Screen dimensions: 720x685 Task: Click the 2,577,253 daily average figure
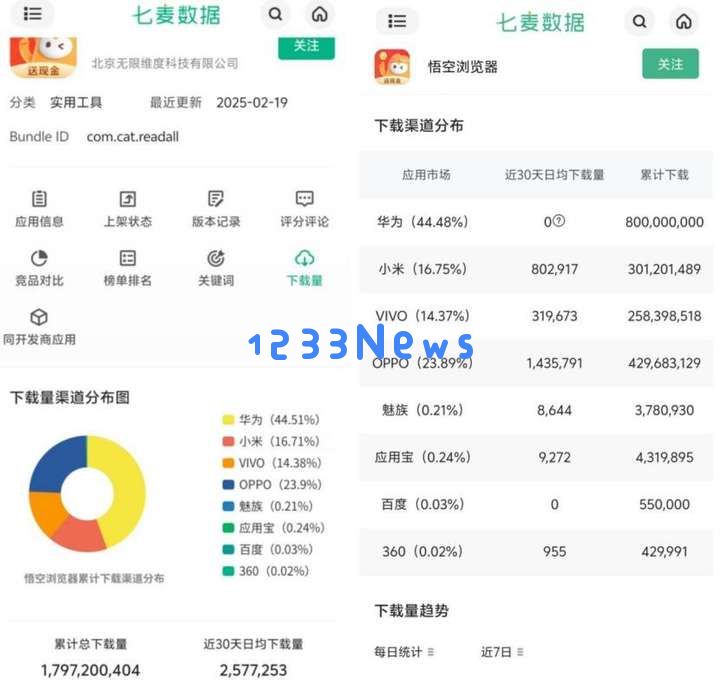click(x=253, y=670)
